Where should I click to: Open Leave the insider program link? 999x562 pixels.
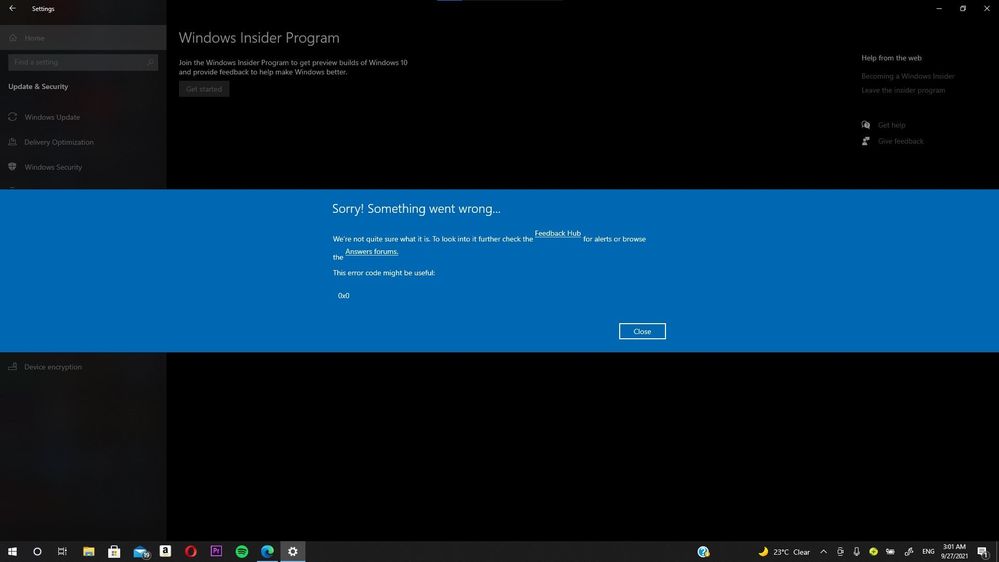tap(903, 90)
